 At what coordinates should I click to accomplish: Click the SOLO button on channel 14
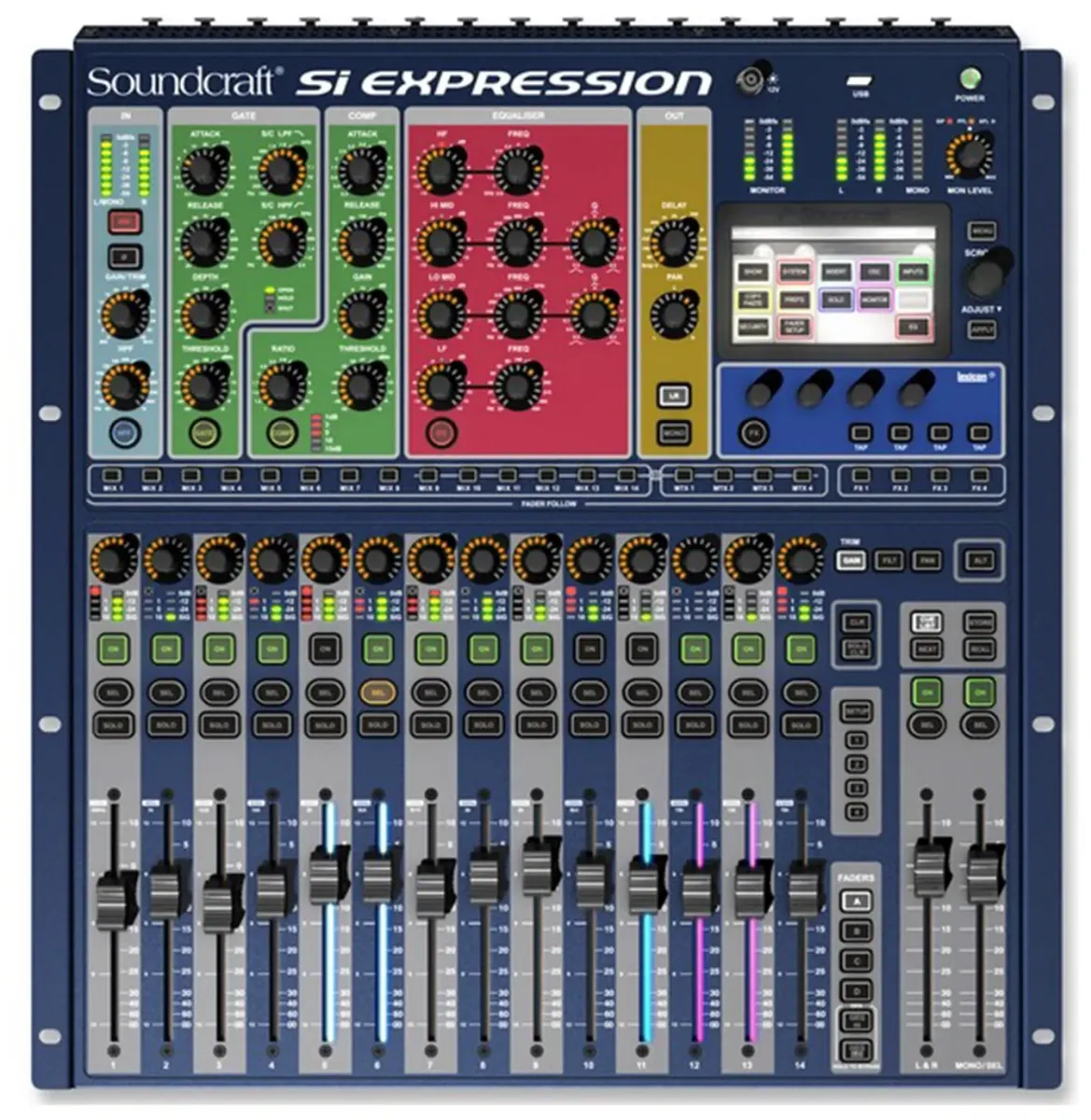(x=800, y=725)
